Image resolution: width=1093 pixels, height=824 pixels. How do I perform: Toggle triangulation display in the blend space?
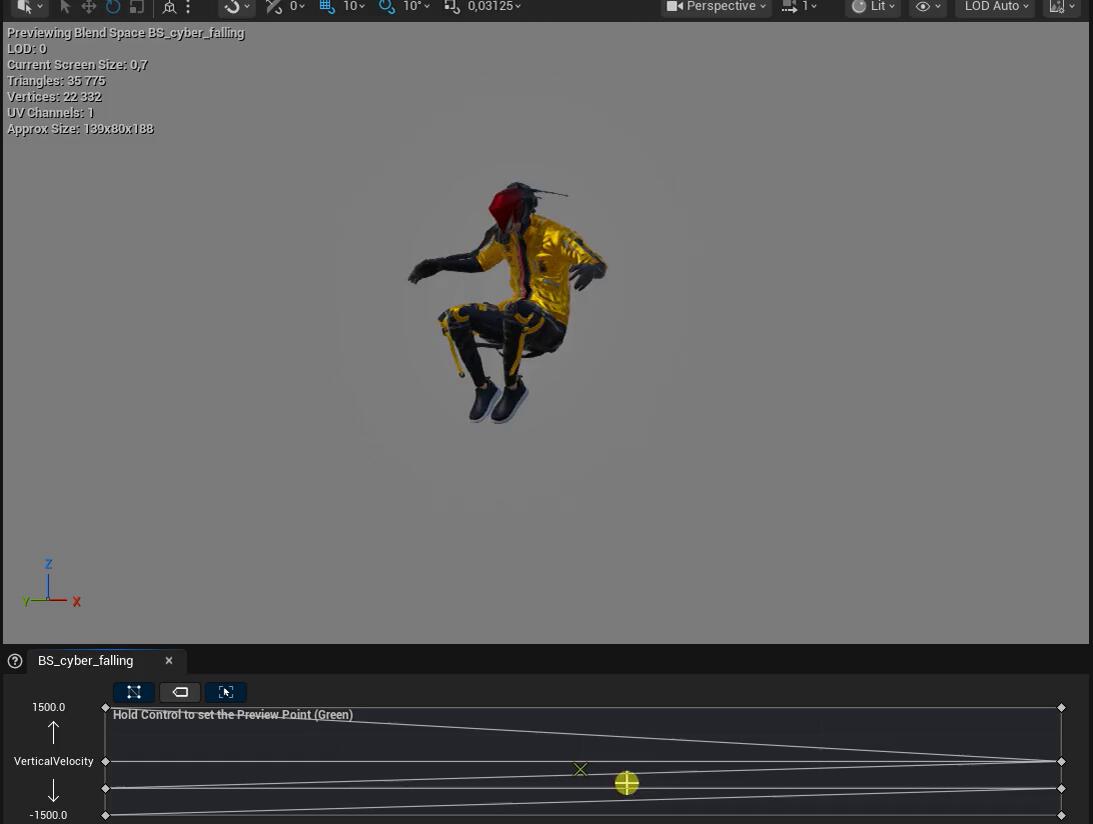(x=134, y=692)
